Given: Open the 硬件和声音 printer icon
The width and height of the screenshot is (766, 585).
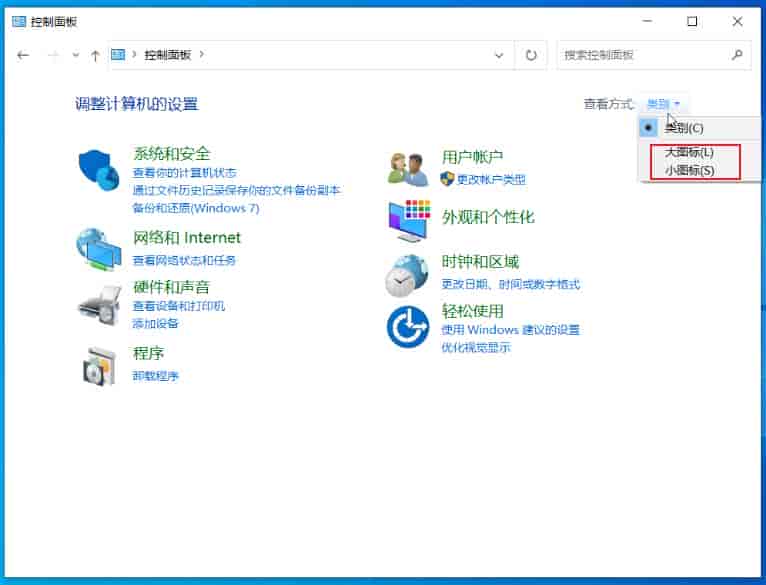Looking at the screenshot, I should tap(100, 305).
